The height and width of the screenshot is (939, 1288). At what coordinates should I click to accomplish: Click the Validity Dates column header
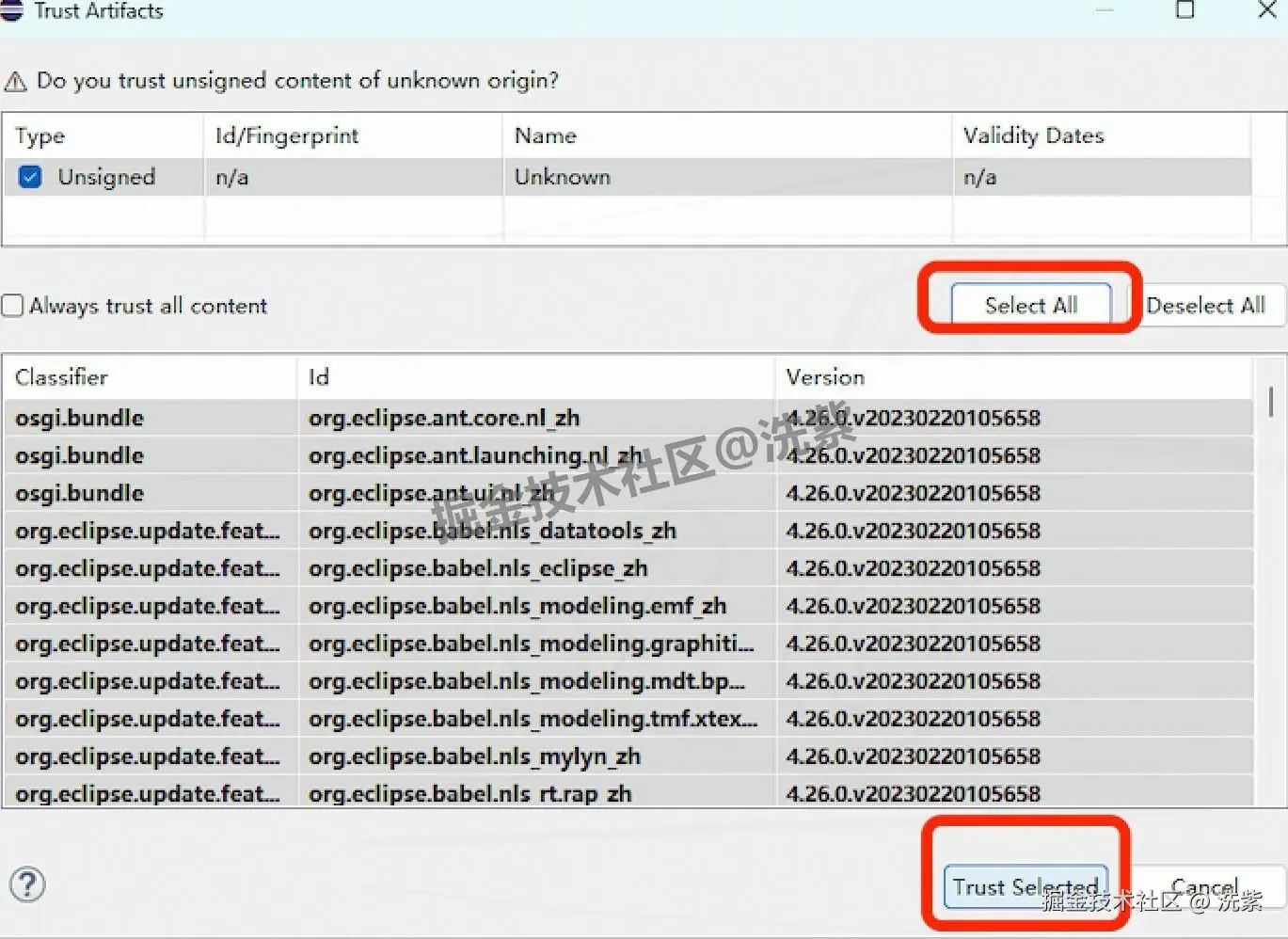1102,135
